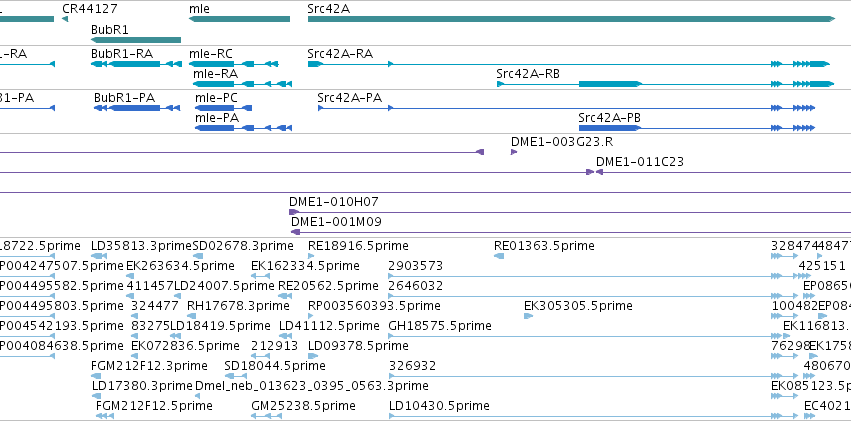Select the Src42A gene feature bar
The height and width of the screenshot is (421, 851).
click(x=571, y=19)
